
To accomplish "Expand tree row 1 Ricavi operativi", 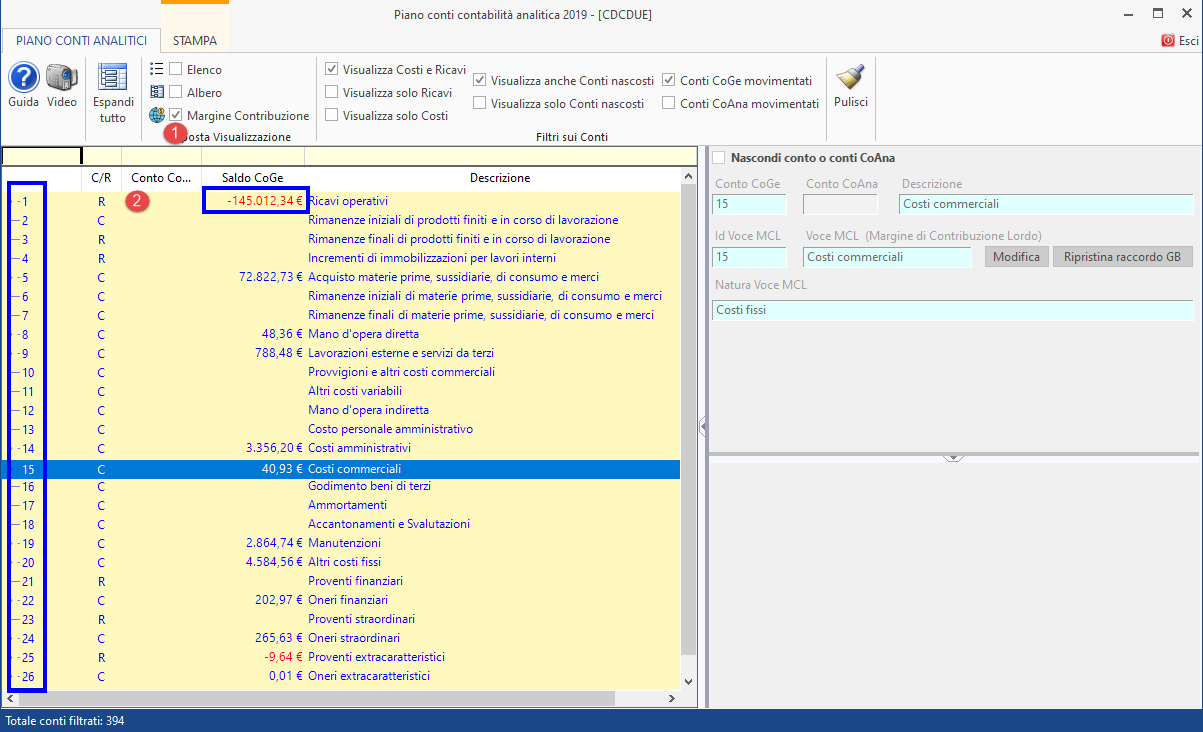I will click(17, 201).
